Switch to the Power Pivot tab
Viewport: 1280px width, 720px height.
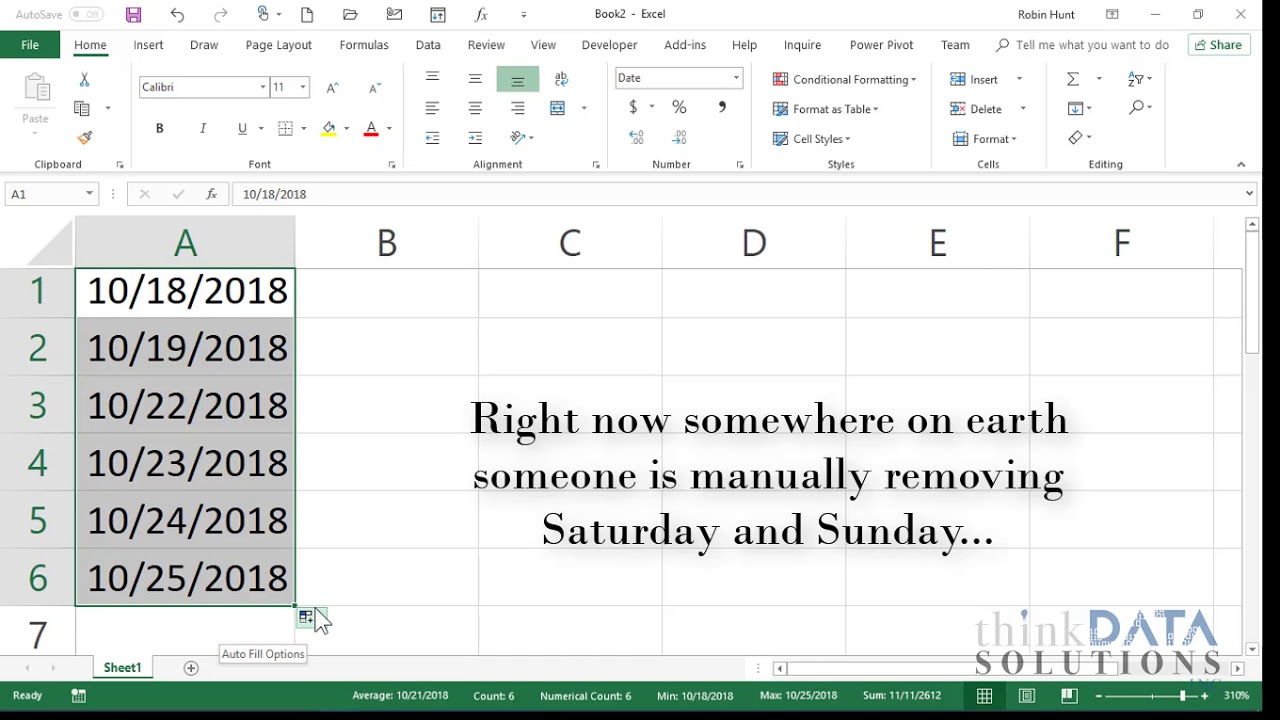click(881, 45)
